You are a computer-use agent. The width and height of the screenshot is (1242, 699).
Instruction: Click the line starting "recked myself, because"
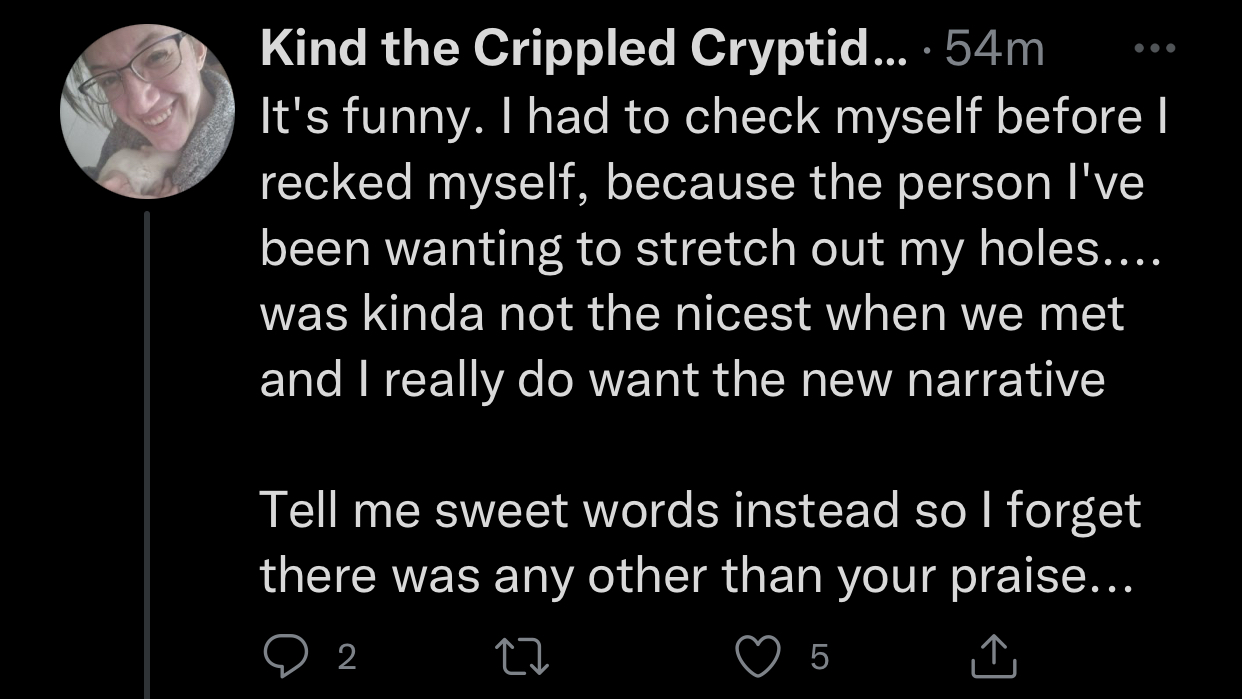702,184
